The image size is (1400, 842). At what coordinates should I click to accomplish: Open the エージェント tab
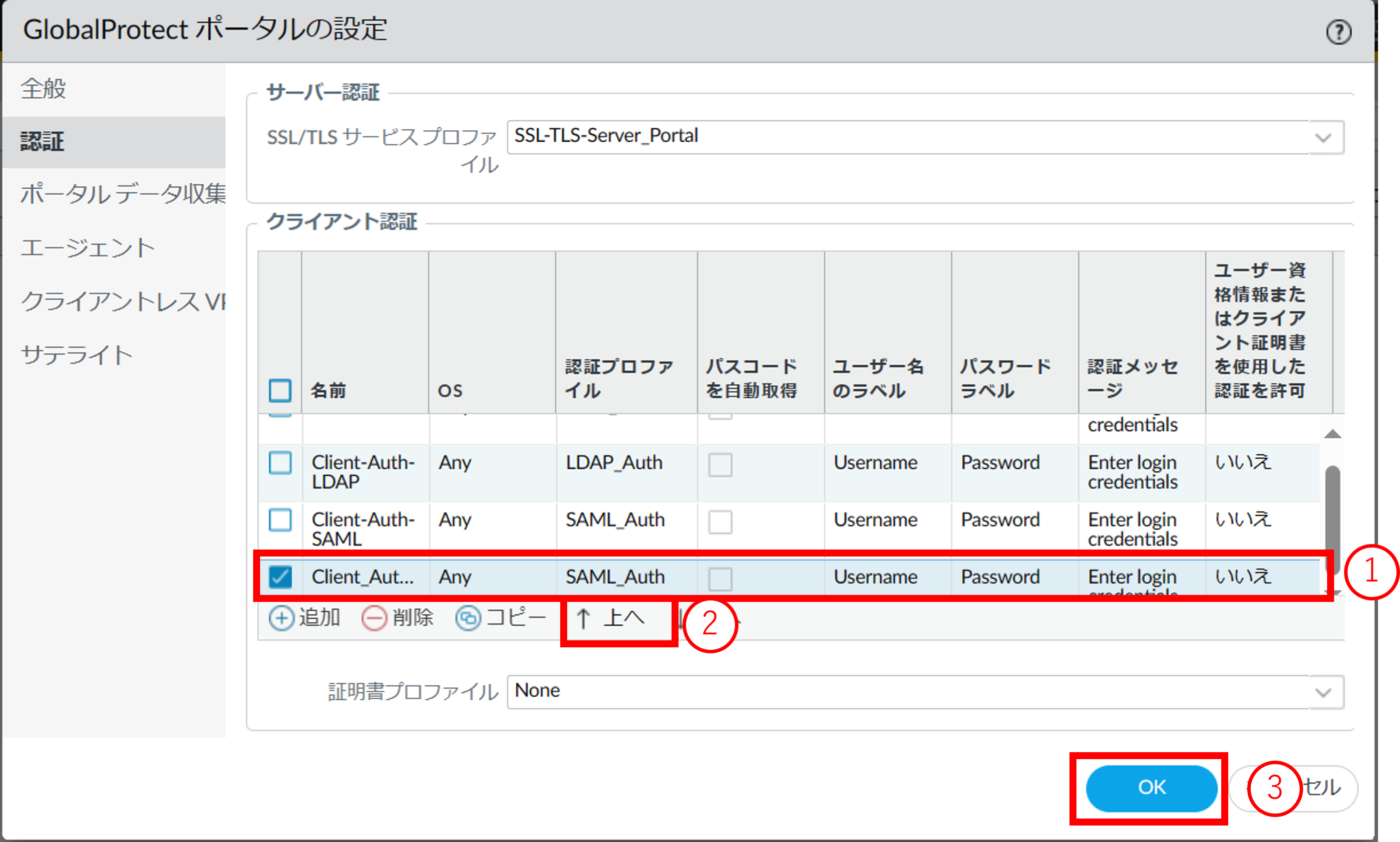coord(88,248)
